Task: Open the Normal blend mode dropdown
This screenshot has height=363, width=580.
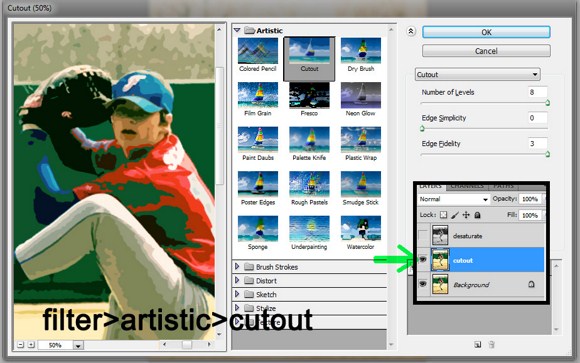Action: point(453,199)
